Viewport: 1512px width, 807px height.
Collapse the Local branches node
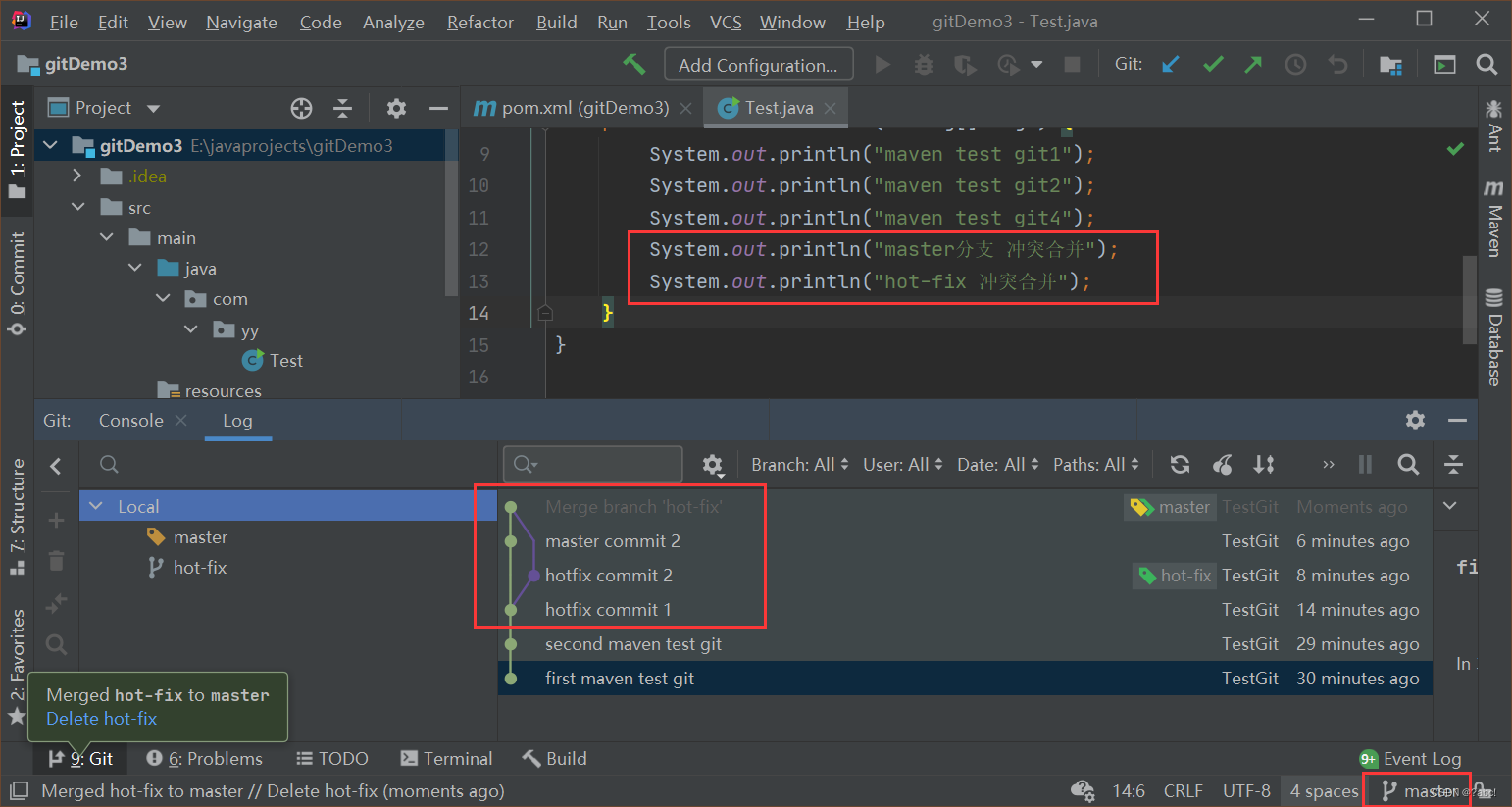tap(95, 506)
